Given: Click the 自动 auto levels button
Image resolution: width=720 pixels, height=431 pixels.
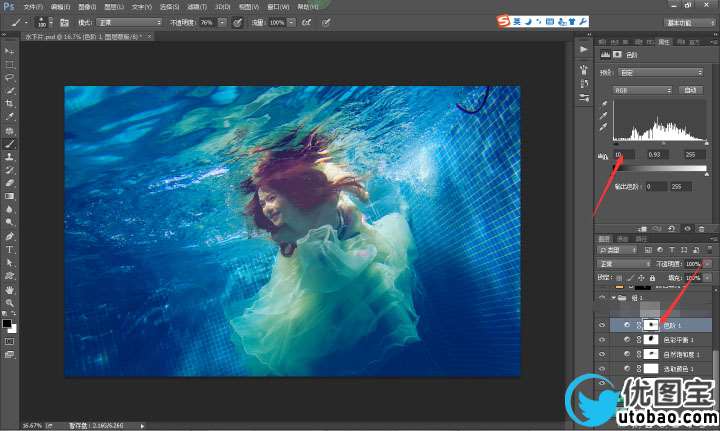Looking at the screenshot, I should pos(691,90).
